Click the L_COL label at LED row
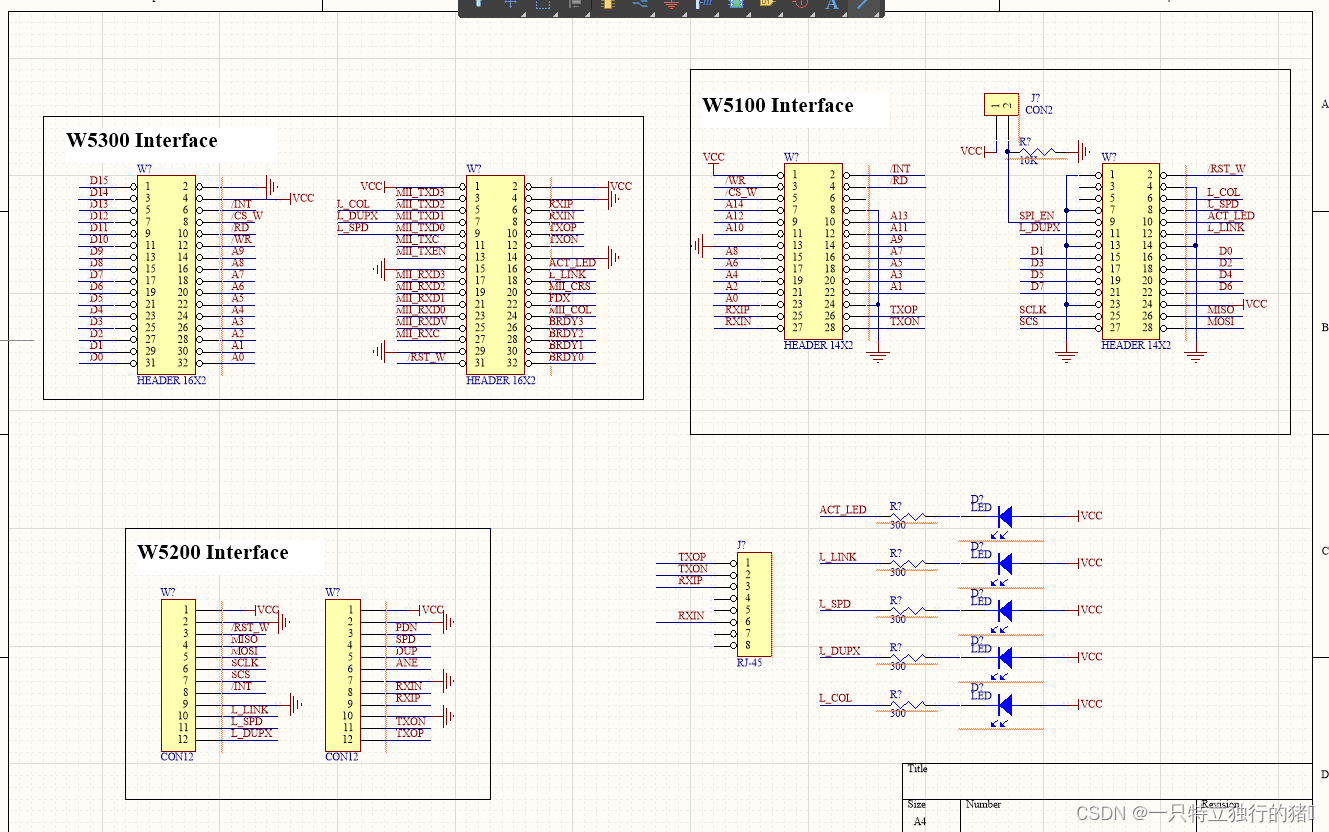 click(x=835, y=698)
